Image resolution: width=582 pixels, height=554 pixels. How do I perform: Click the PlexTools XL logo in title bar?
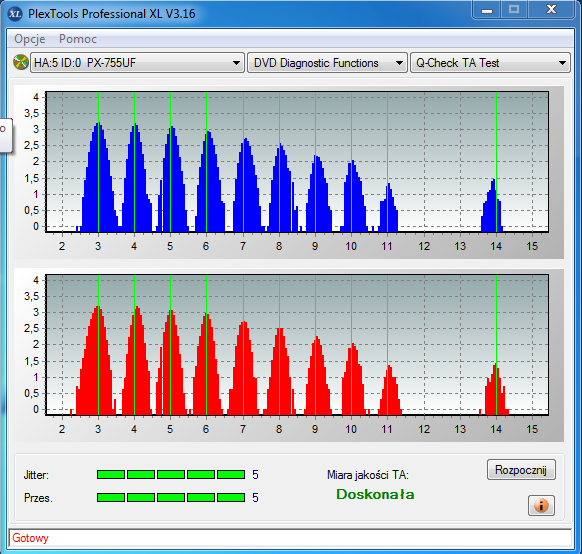tap(15, 14)
